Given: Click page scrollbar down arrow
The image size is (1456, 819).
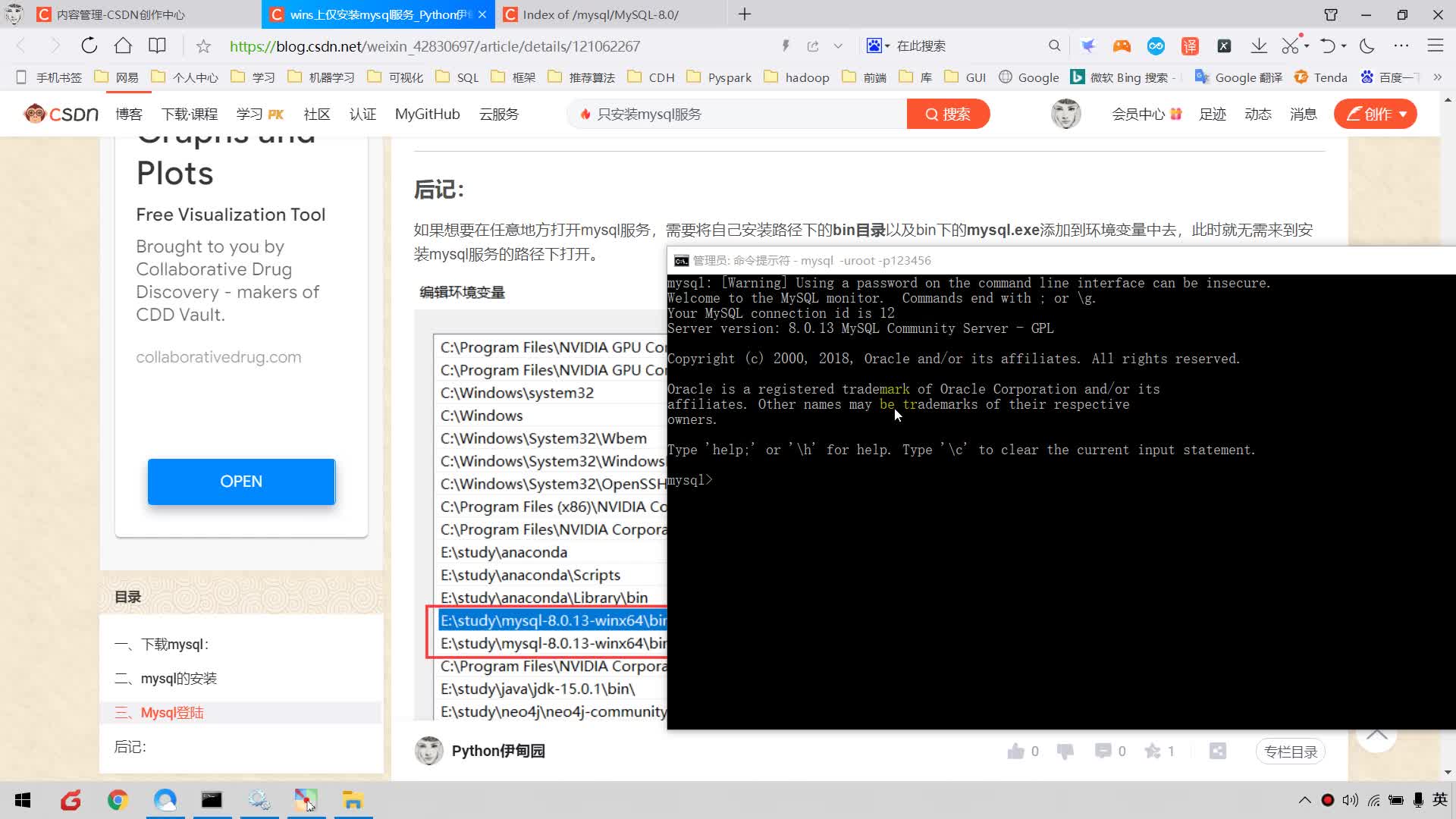Looking at the screenshot, I should click(x=1448, y=772).
